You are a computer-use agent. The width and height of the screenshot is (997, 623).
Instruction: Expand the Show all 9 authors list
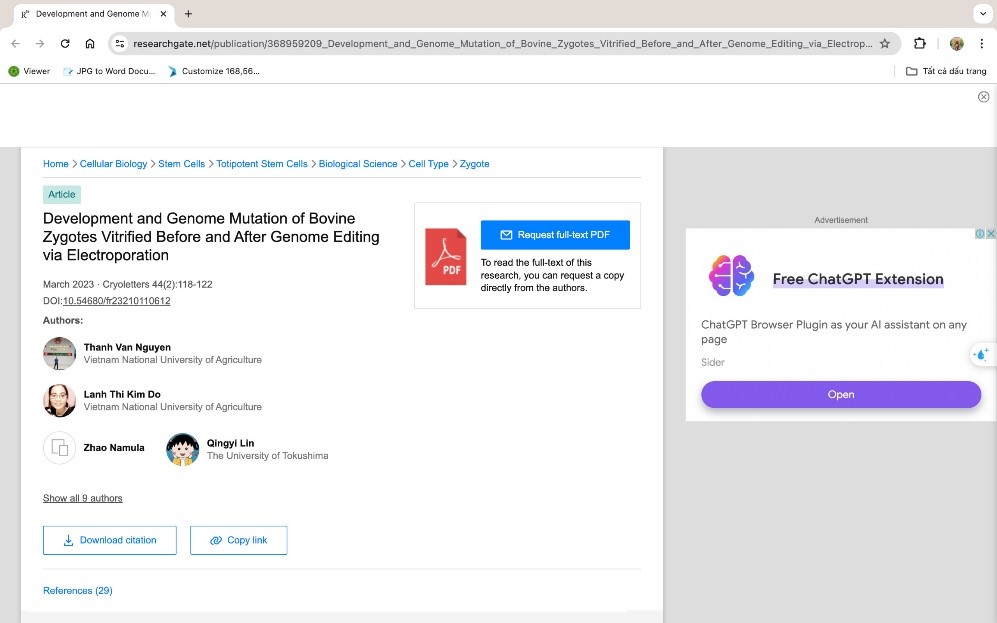click(x=82, y=498)
